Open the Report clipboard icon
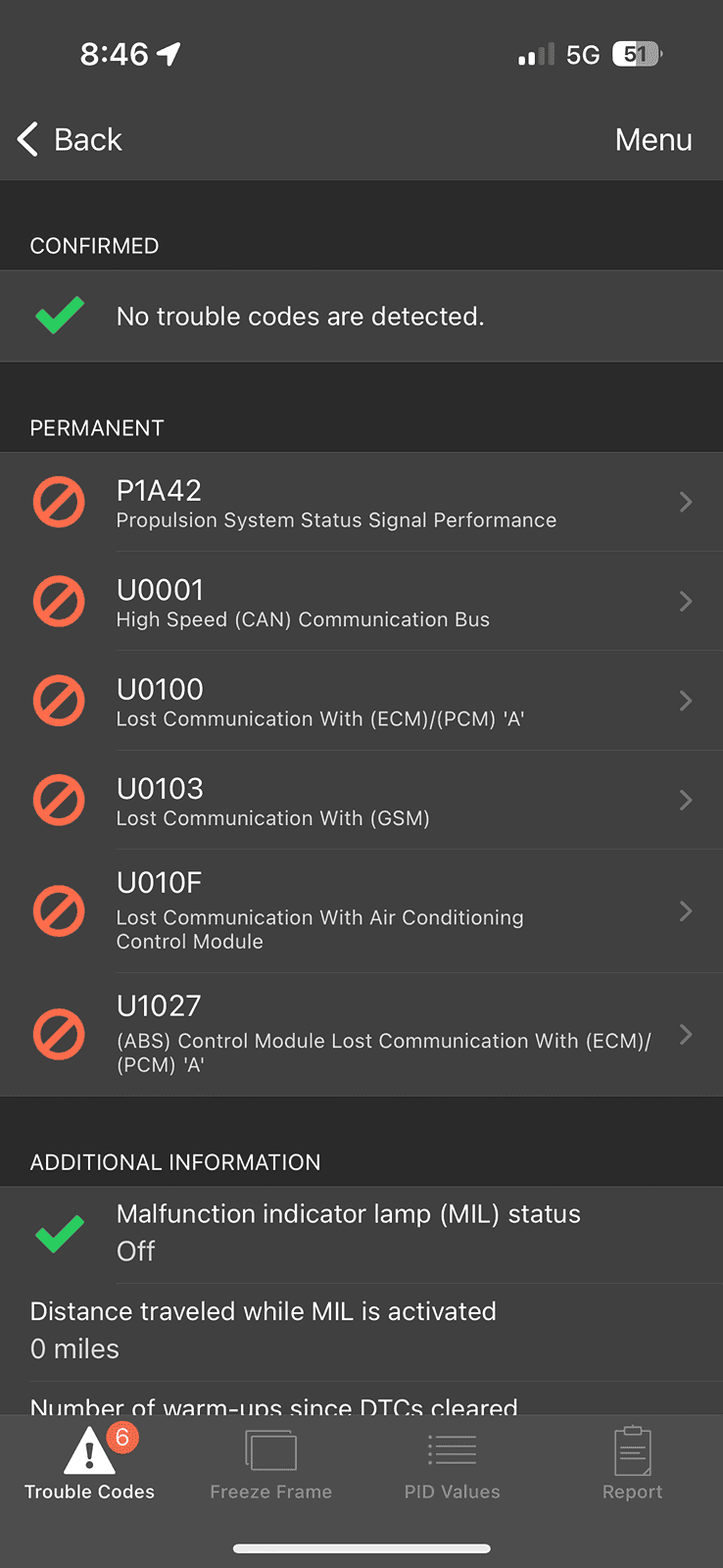Screen dimensions: 723x1568 tap(632, 1450)
